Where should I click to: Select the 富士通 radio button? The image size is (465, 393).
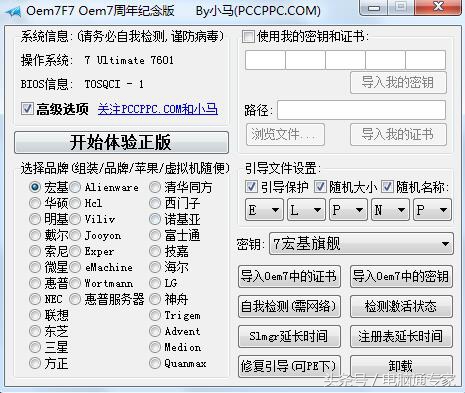click(x=155, y=235)
